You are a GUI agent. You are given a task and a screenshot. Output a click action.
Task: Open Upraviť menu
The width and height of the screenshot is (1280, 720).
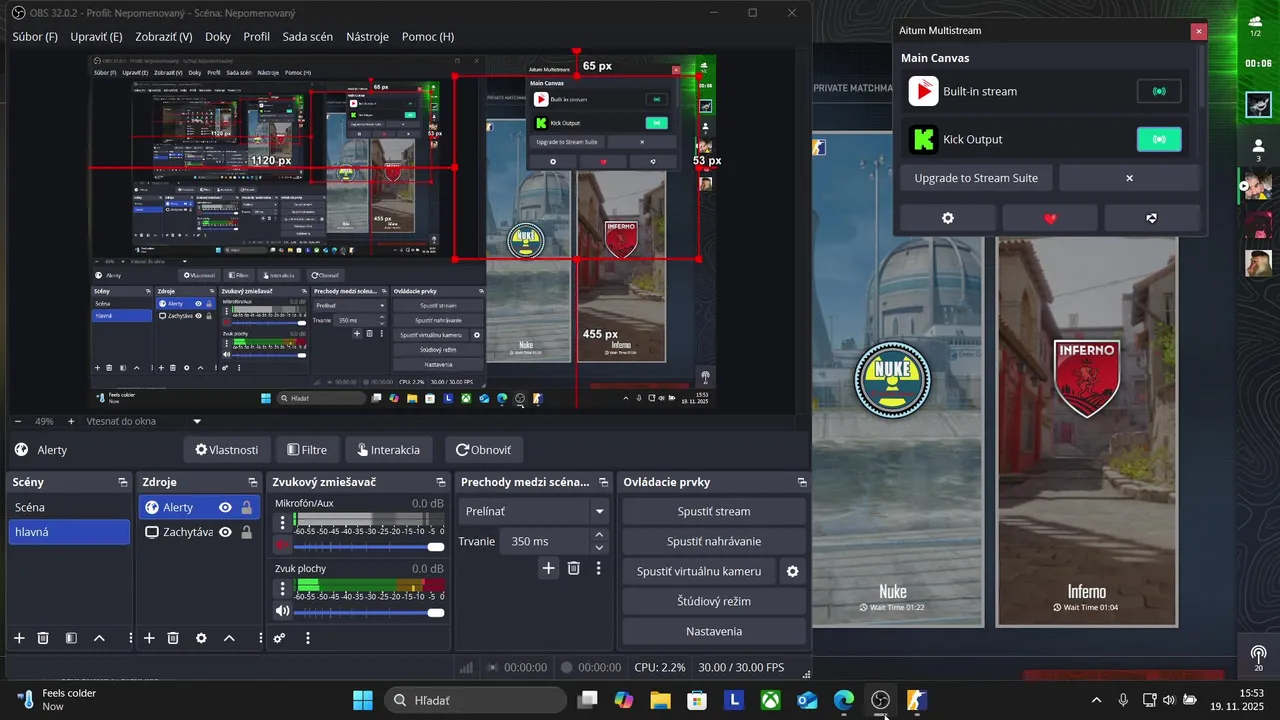[x=96, y=36]
